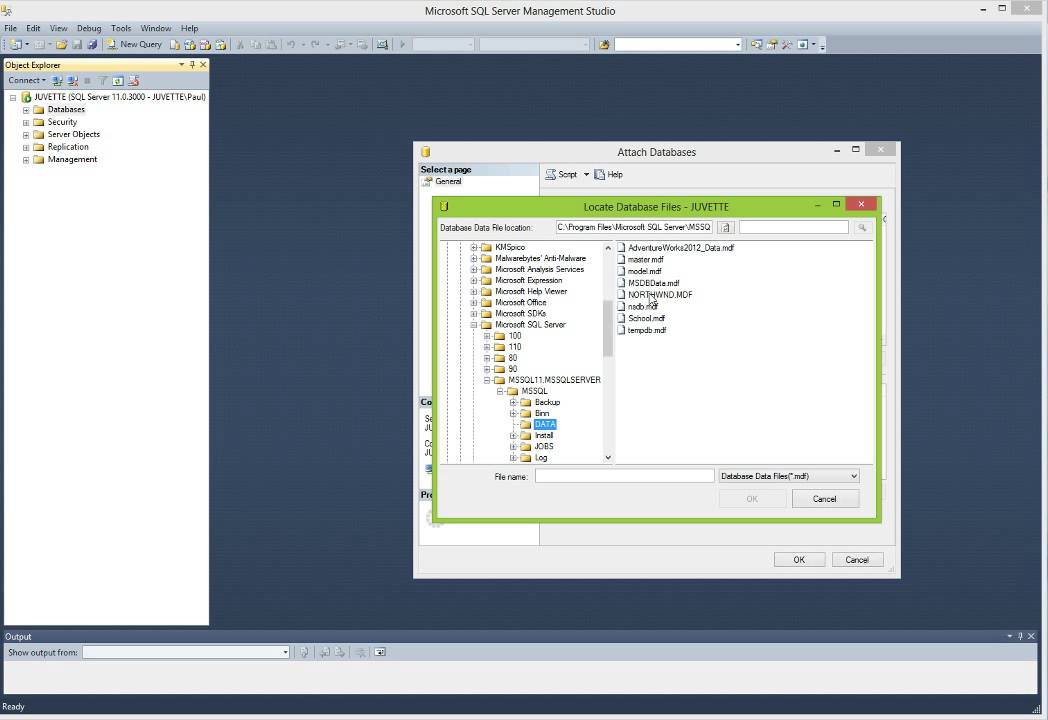Click the New Project toolbar icon

[x=15, y=44]
